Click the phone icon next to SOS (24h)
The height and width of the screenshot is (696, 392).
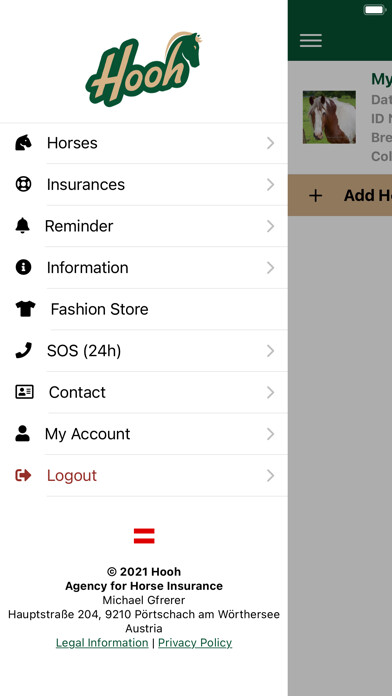coord(23,351)
